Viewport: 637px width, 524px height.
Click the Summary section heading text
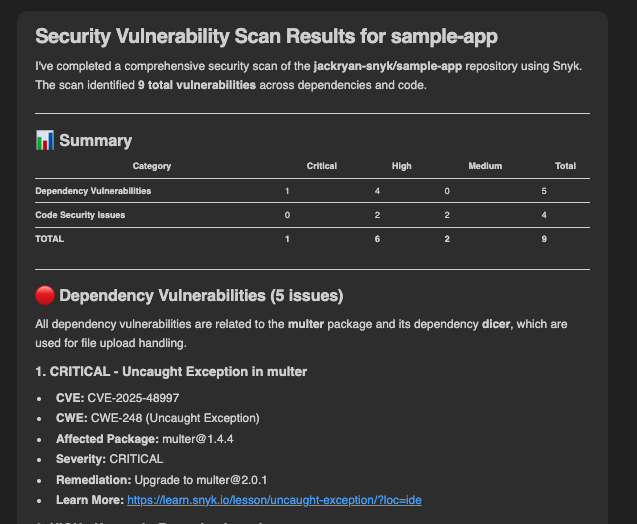pos(95,141)
